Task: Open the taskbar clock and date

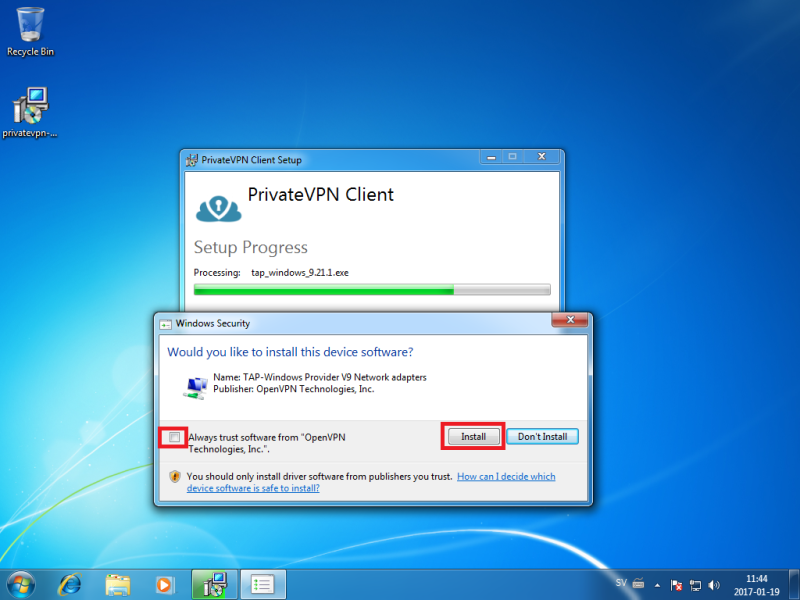Action: (x=759, y=584)
